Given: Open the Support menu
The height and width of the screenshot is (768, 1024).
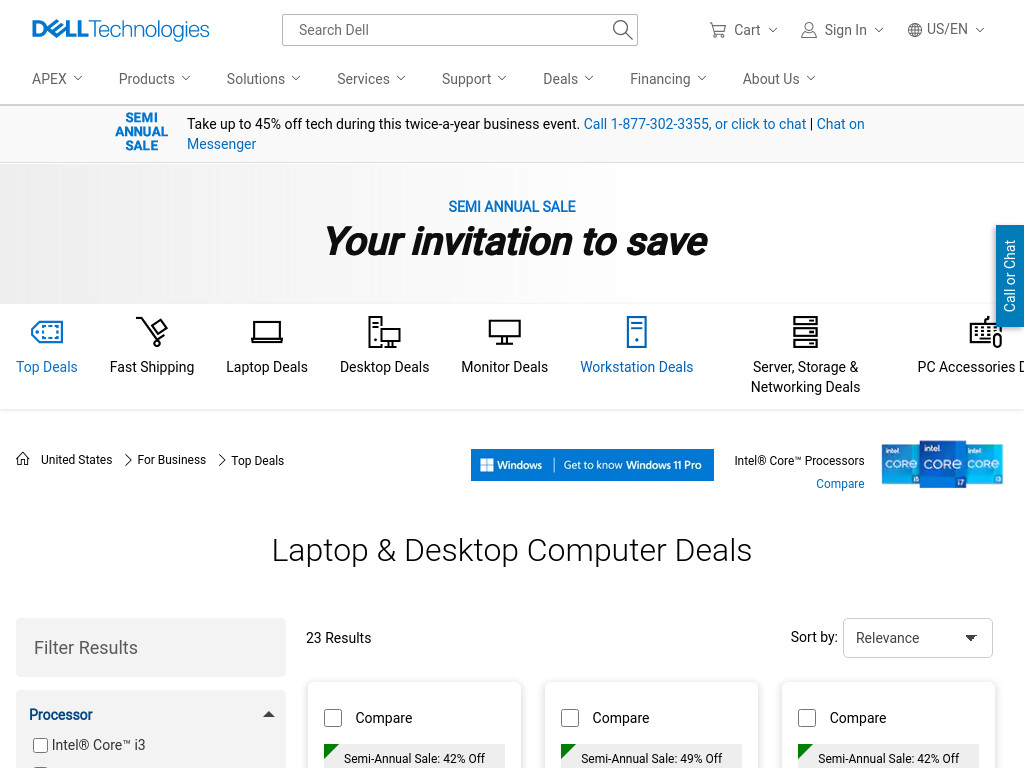Looking at the screenshot, I should [x=474, y=79].
